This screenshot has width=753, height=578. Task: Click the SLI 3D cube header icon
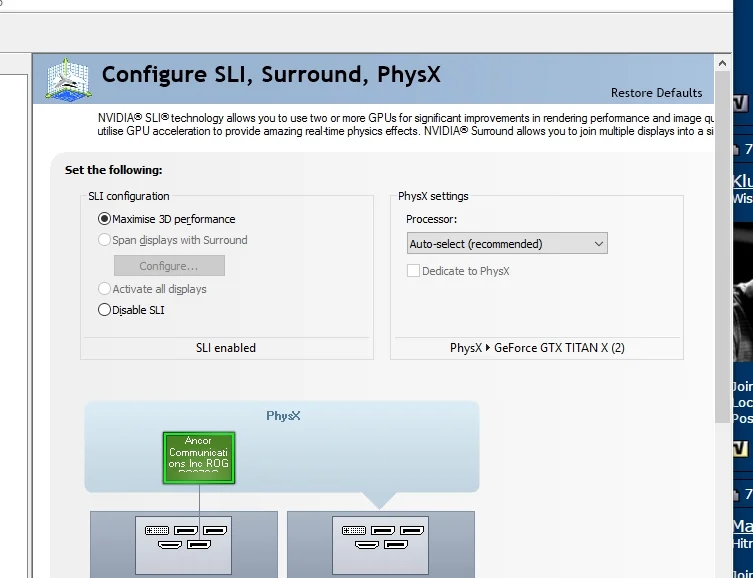pyautogui.click(x=68, y=79)
